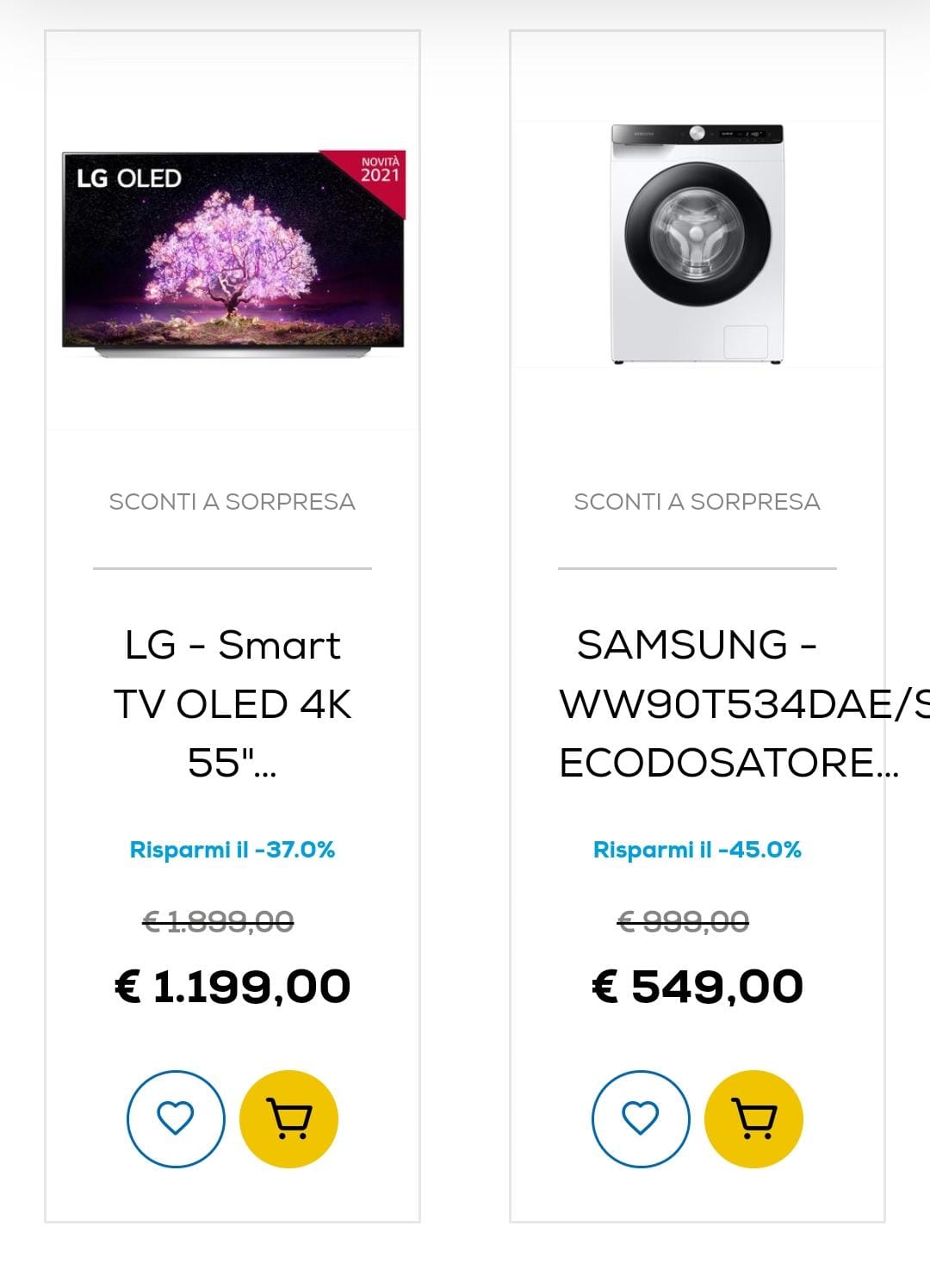Click the washing machine's top control panel
The image size is (930, 1288).
click(697, 134)
